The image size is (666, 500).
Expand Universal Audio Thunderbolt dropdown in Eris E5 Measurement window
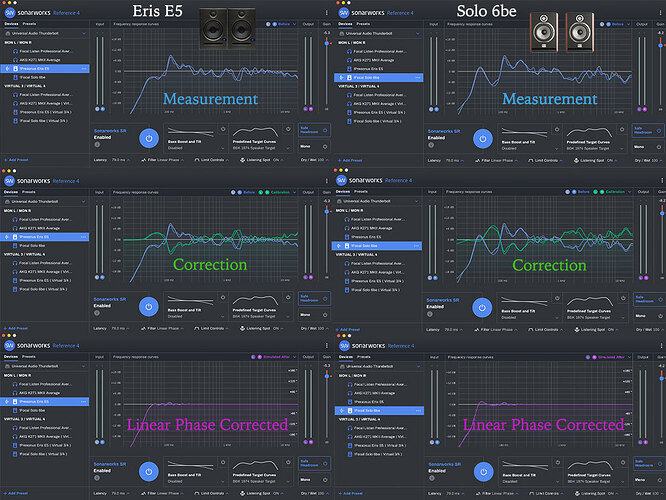pos(84,33)
